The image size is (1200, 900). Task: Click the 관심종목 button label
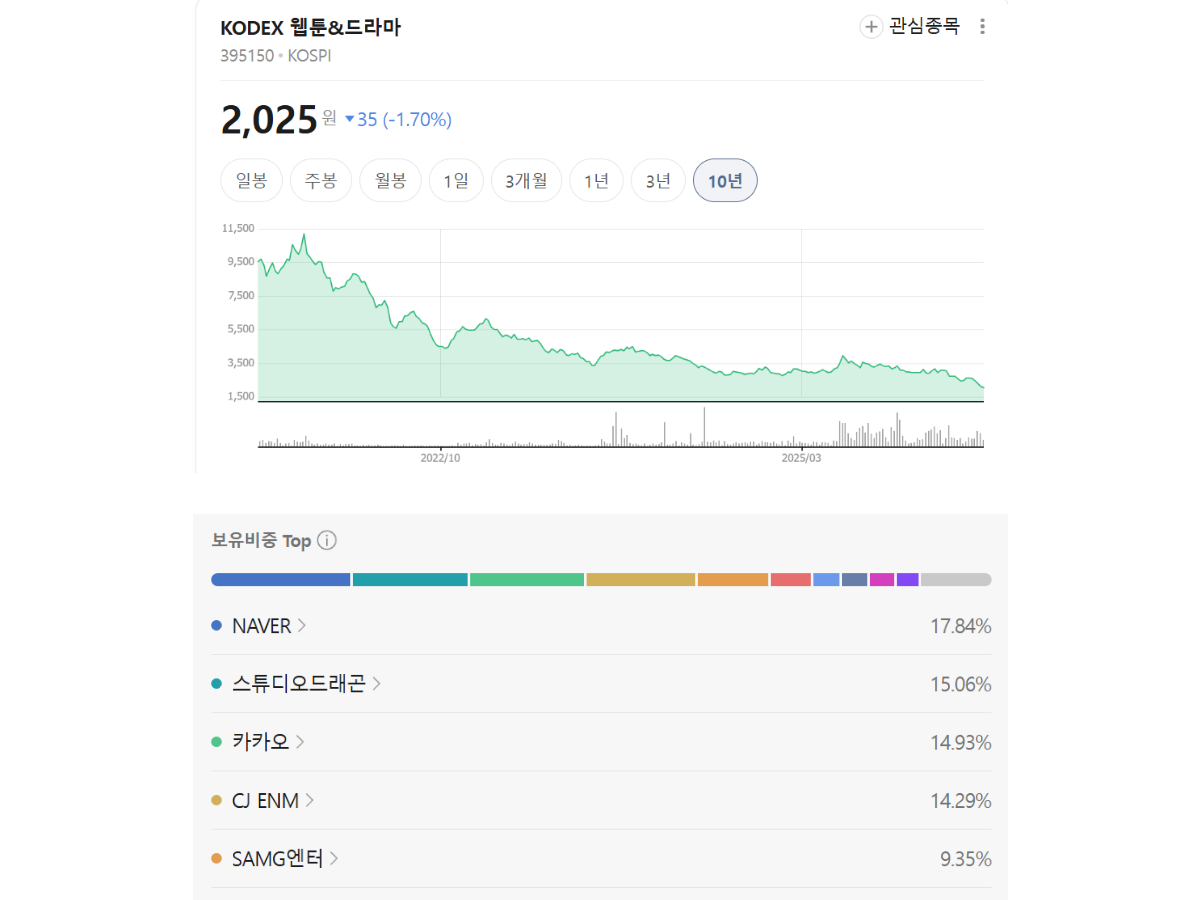pos(924,27)
